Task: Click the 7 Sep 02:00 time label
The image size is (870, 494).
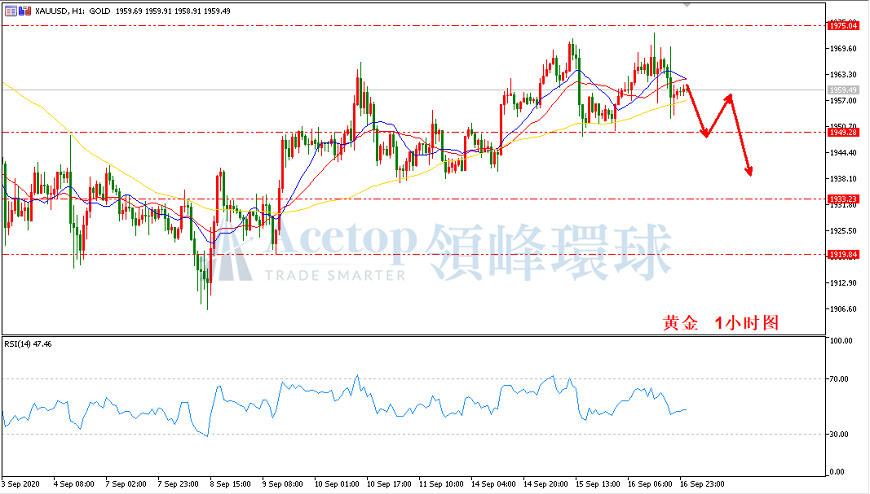Action: [x=126, y=485]
